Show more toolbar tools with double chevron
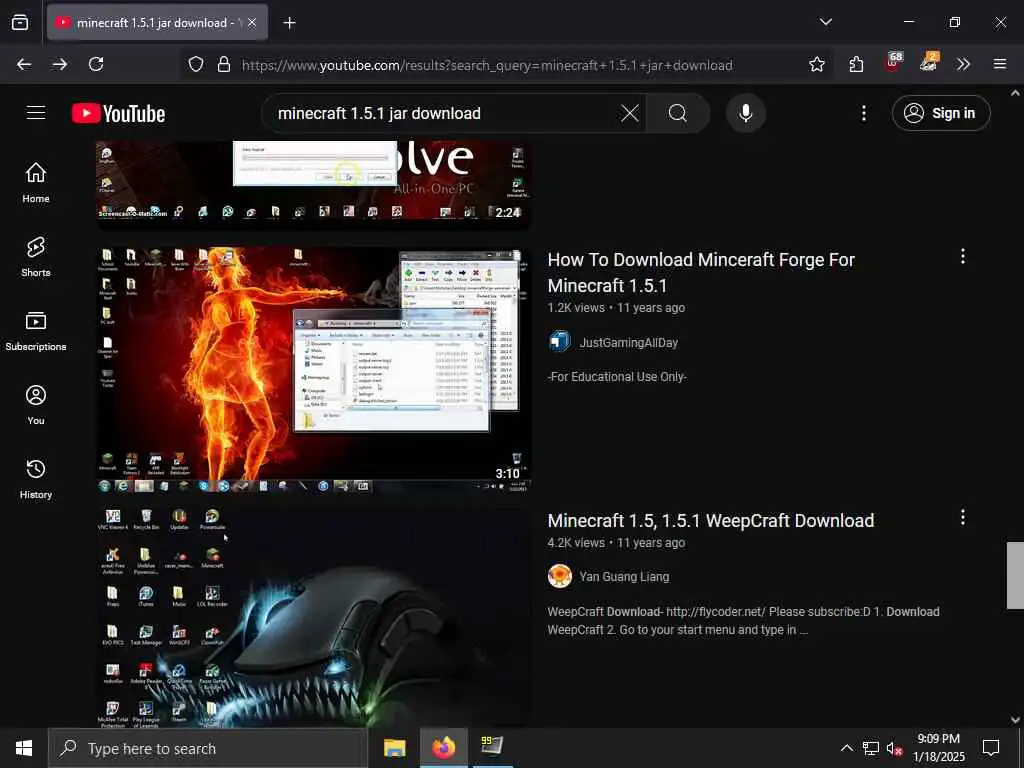Viewport: 1024px width, 768px height. pos(963,64)
